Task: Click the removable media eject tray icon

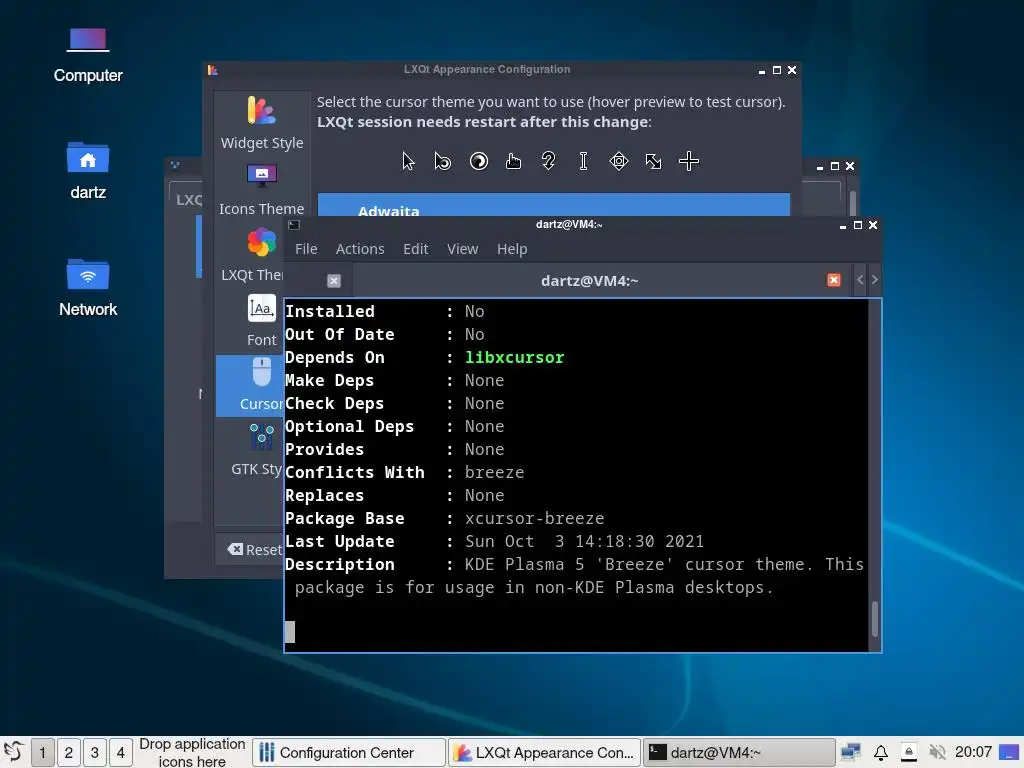Action: coord(908,752)
